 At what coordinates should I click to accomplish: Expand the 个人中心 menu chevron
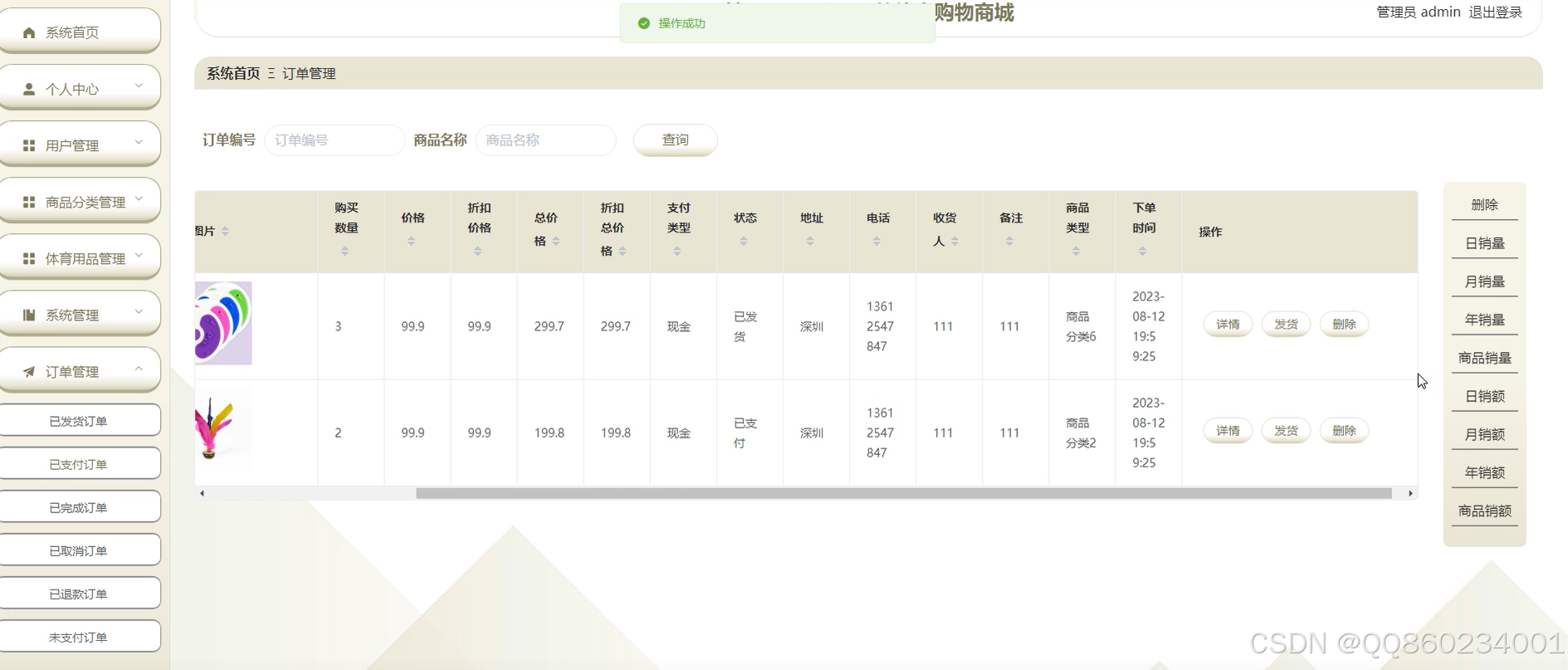[139, 86]
